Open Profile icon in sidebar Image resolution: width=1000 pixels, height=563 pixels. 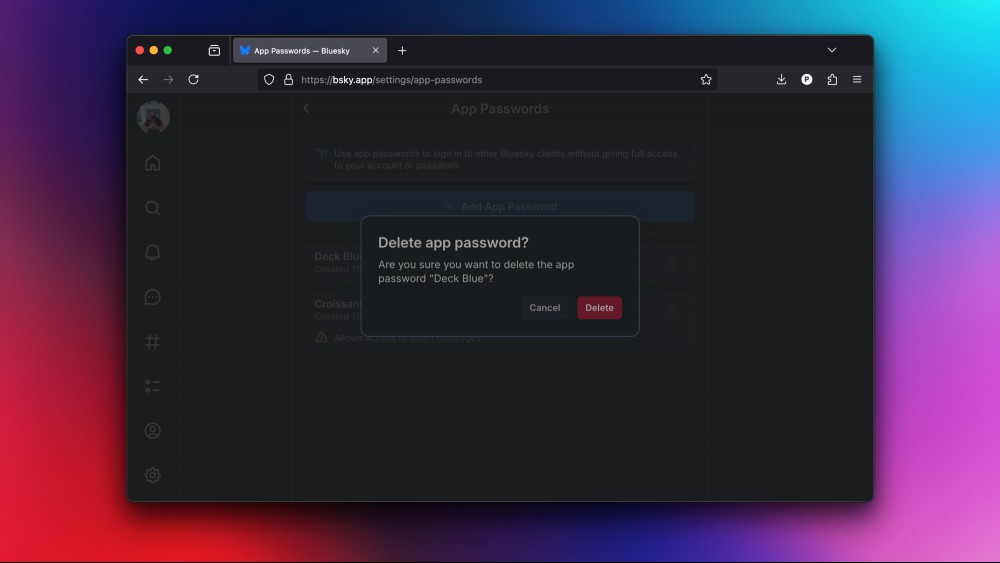(x=152, y=431)
